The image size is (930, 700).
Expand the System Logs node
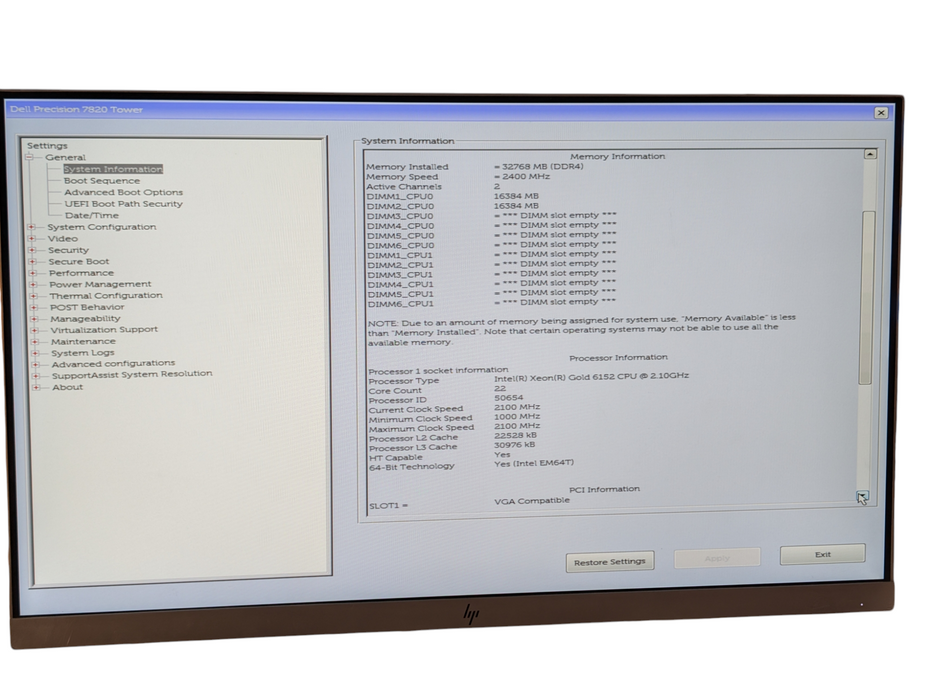pos(36,353)
